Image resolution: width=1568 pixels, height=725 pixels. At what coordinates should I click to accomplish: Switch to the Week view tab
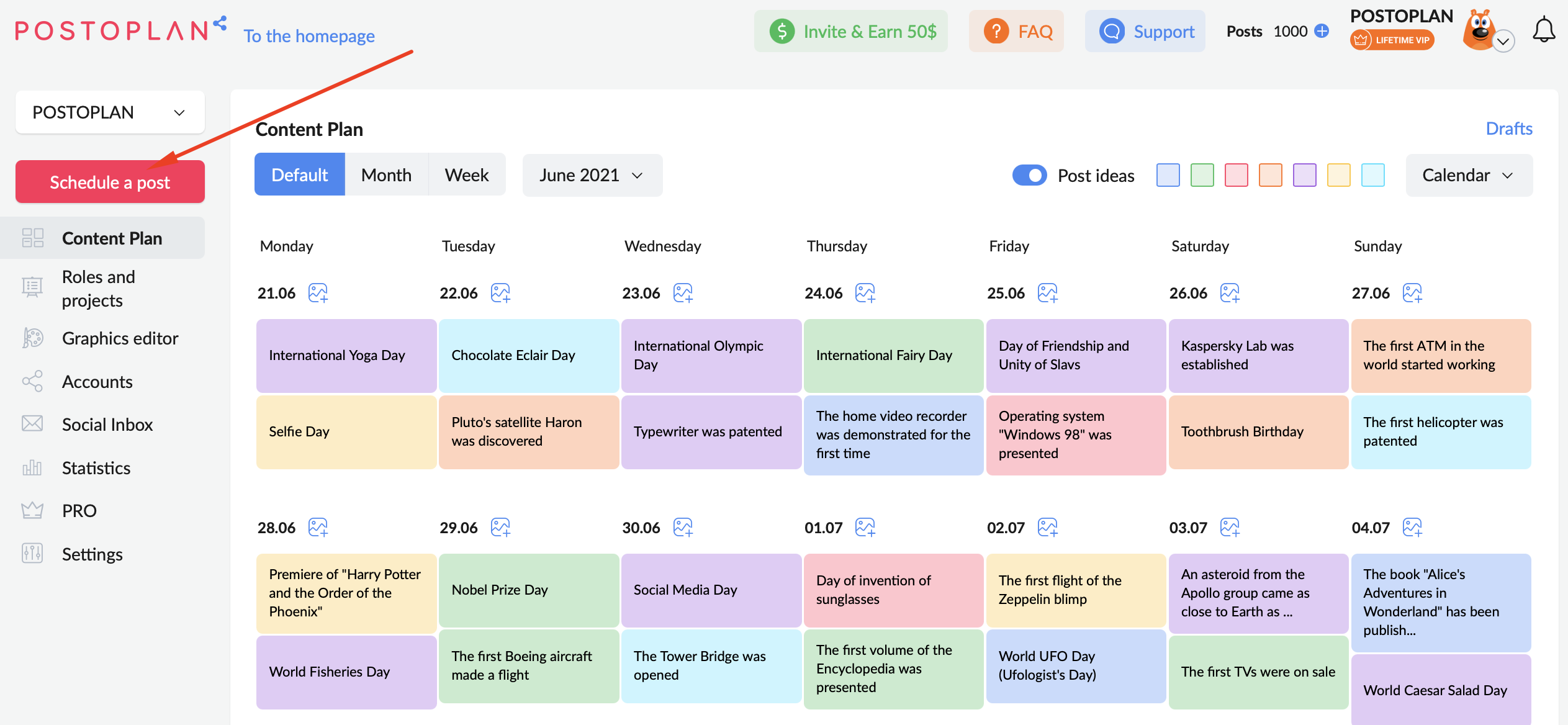[467, 175]
